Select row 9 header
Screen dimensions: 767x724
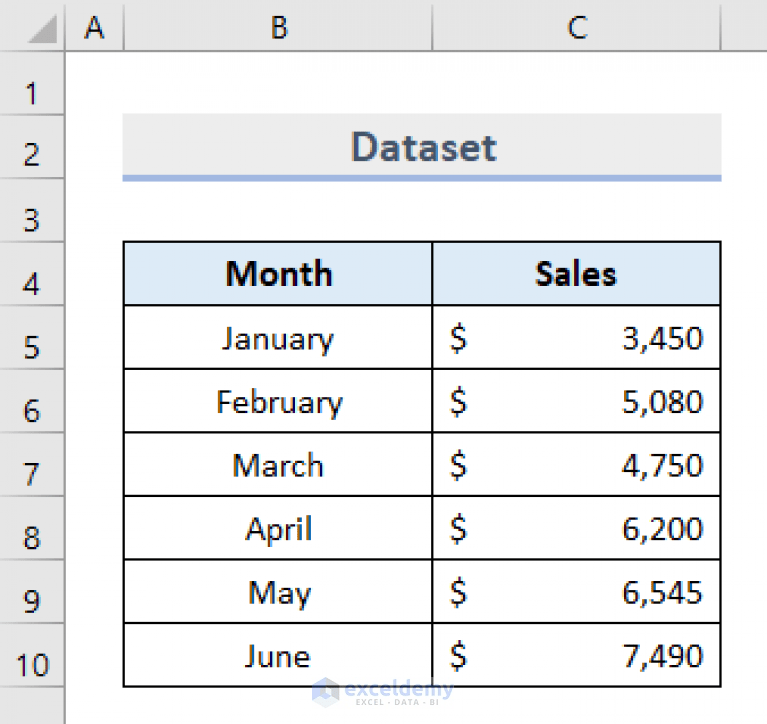pos(32,592)
